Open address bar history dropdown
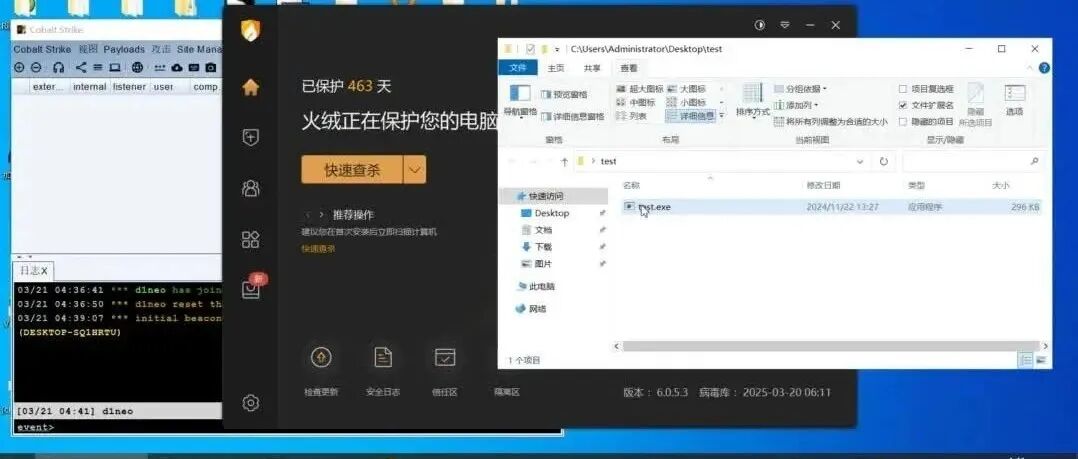Image resolution: width=1078 pixels, height=459 pixels. click(x=860, y=161)
